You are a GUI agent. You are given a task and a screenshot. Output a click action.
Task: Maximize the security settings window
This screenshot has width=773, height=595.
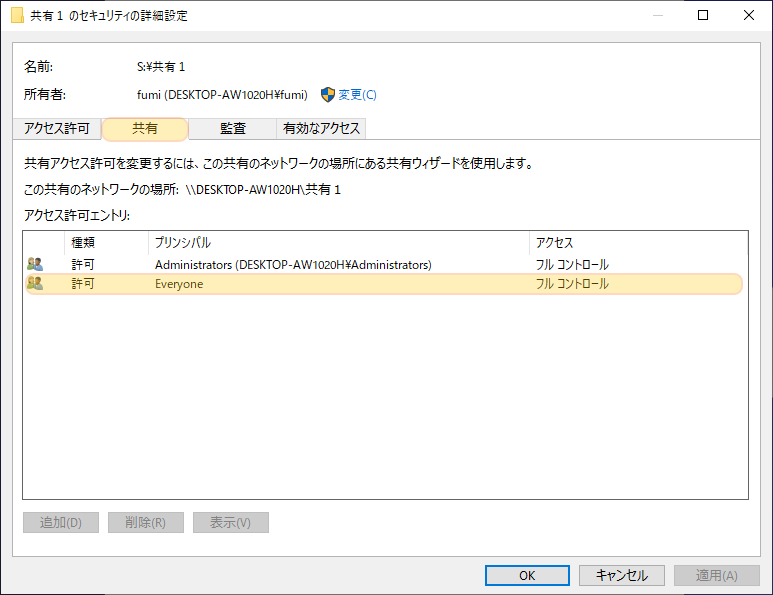click(703, 15)
